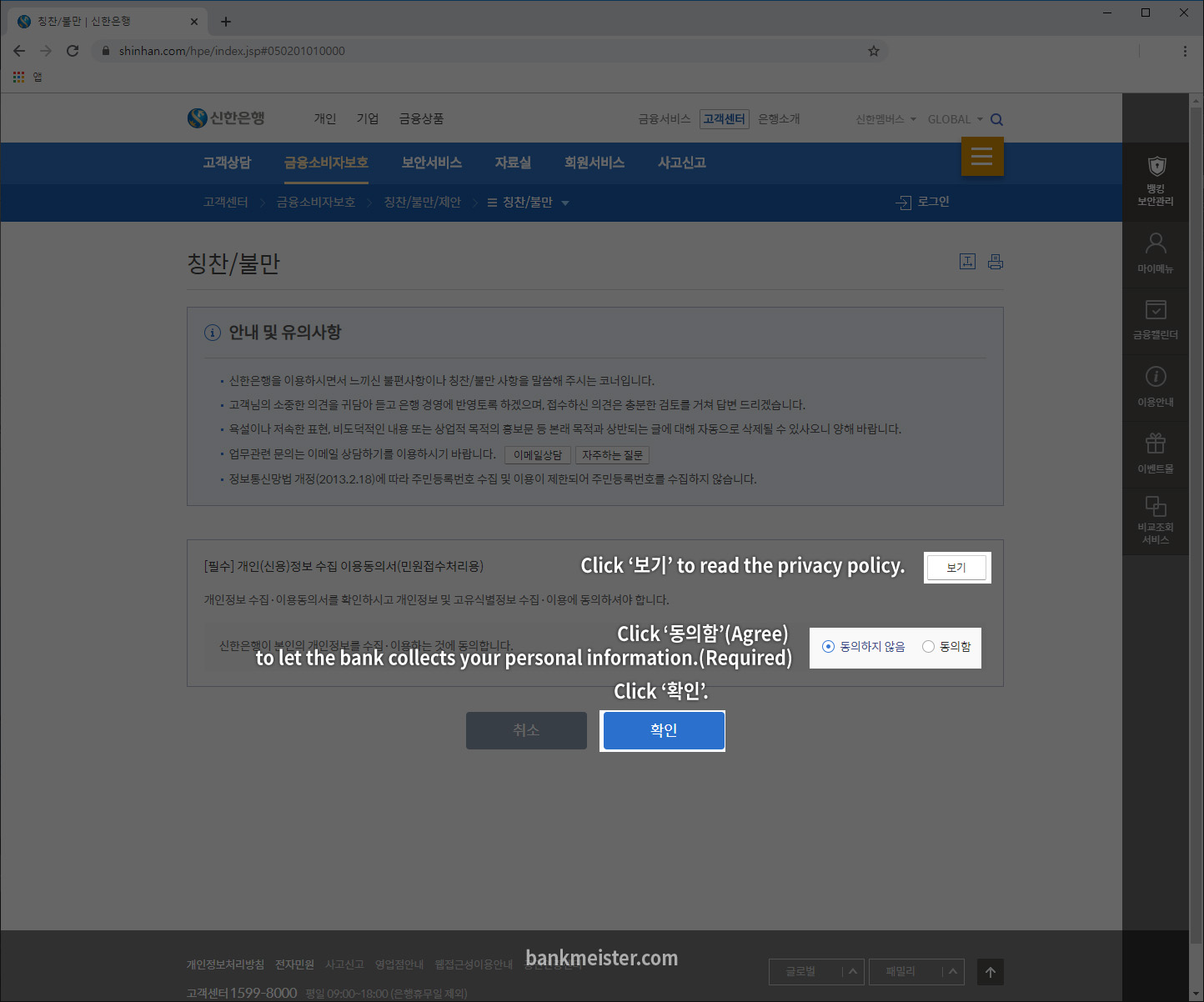Viewport: 1204px width, 1002px height.
Task: Click 웹접근성이용안내 footer link
Action: [x=474, y=964]
